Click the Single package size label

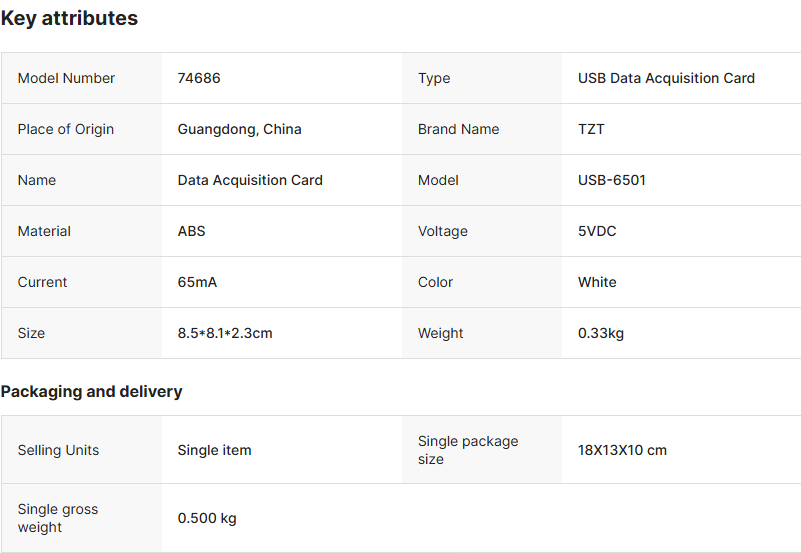coord(468,450)
